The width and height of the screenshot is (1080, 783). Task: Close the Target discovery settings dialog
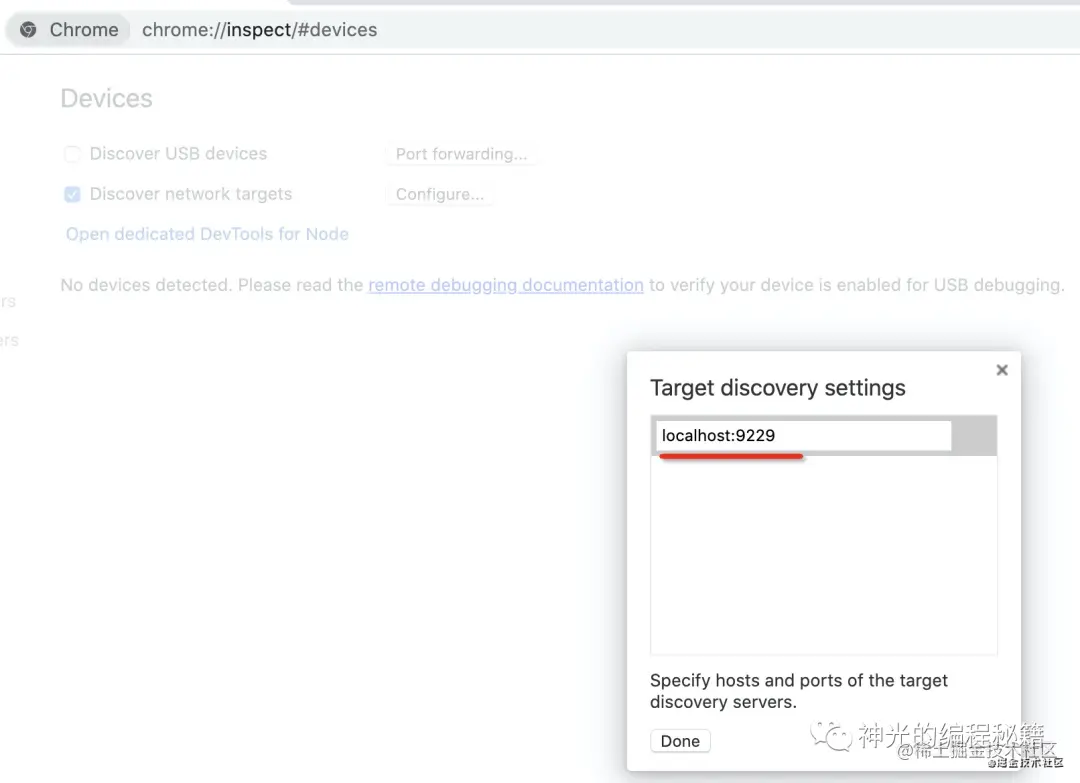click(1001, 370)
